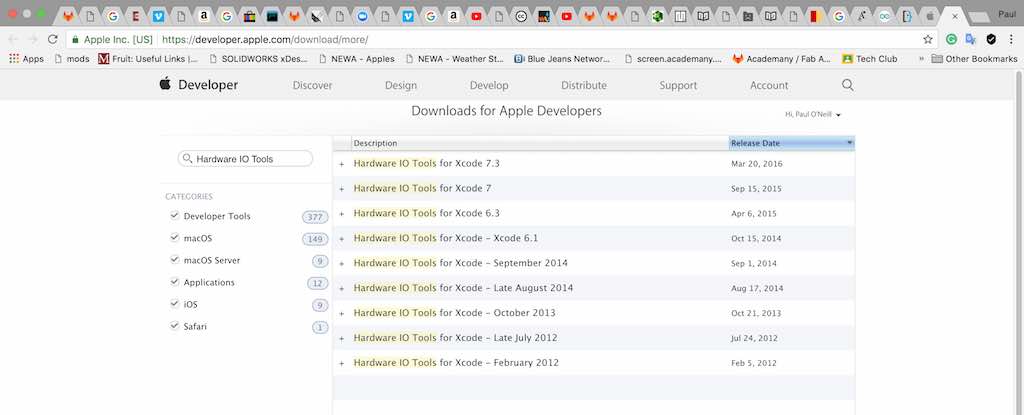
Task: Open the Blue Jeans Network bookmark
Action: pyautogui.click(x=562, y=59)
